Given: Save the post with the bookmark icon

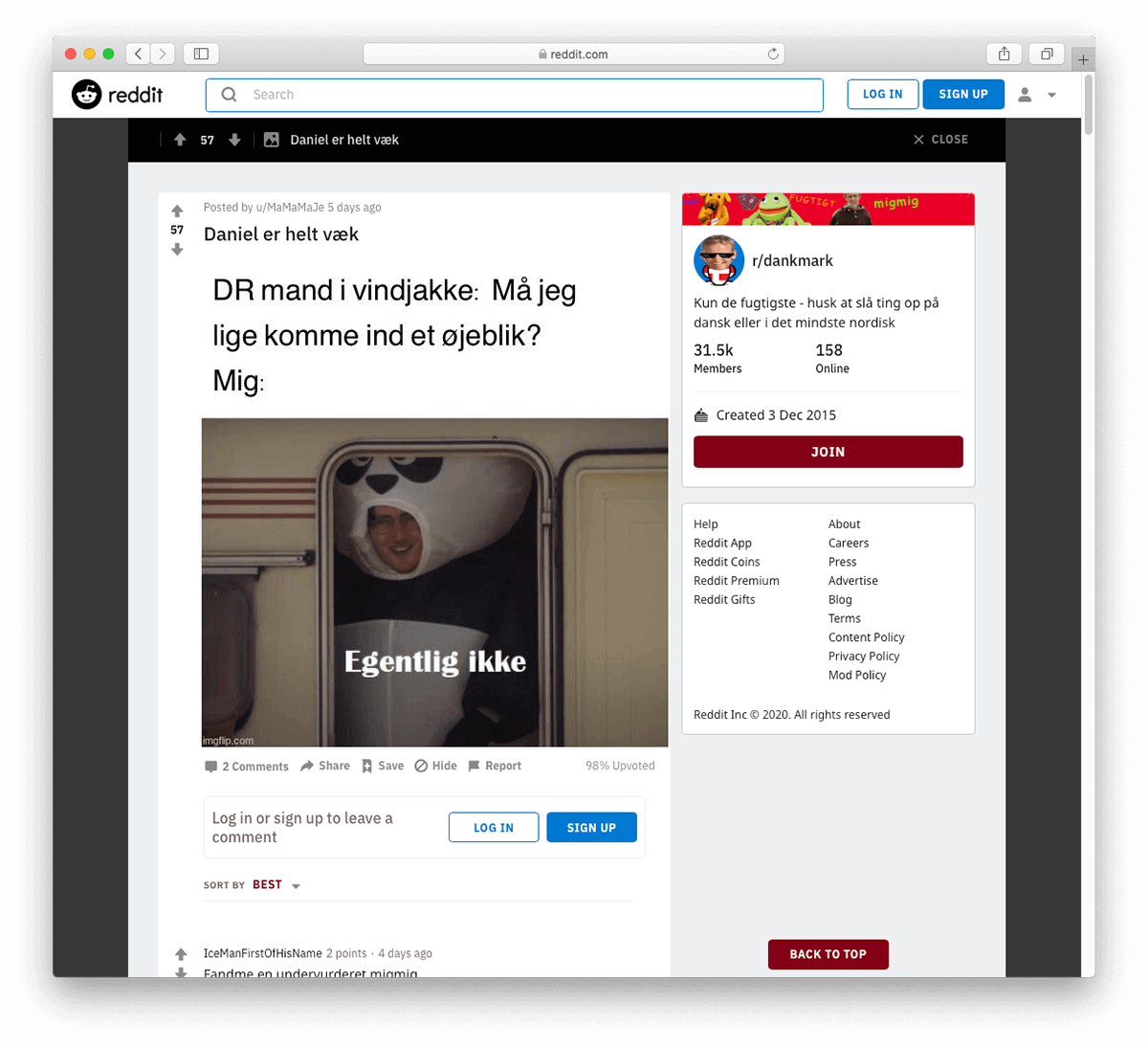Looking at the screenshot, I should (x=383, y=766).
